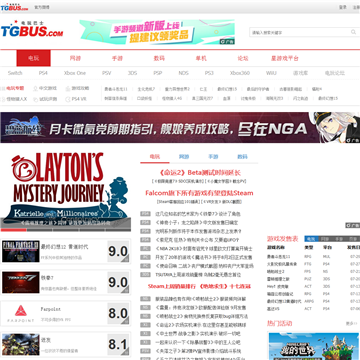Open the 热门活动 section title
The height and width of the screenshot is (360, 360).
[x=280, y=323]
